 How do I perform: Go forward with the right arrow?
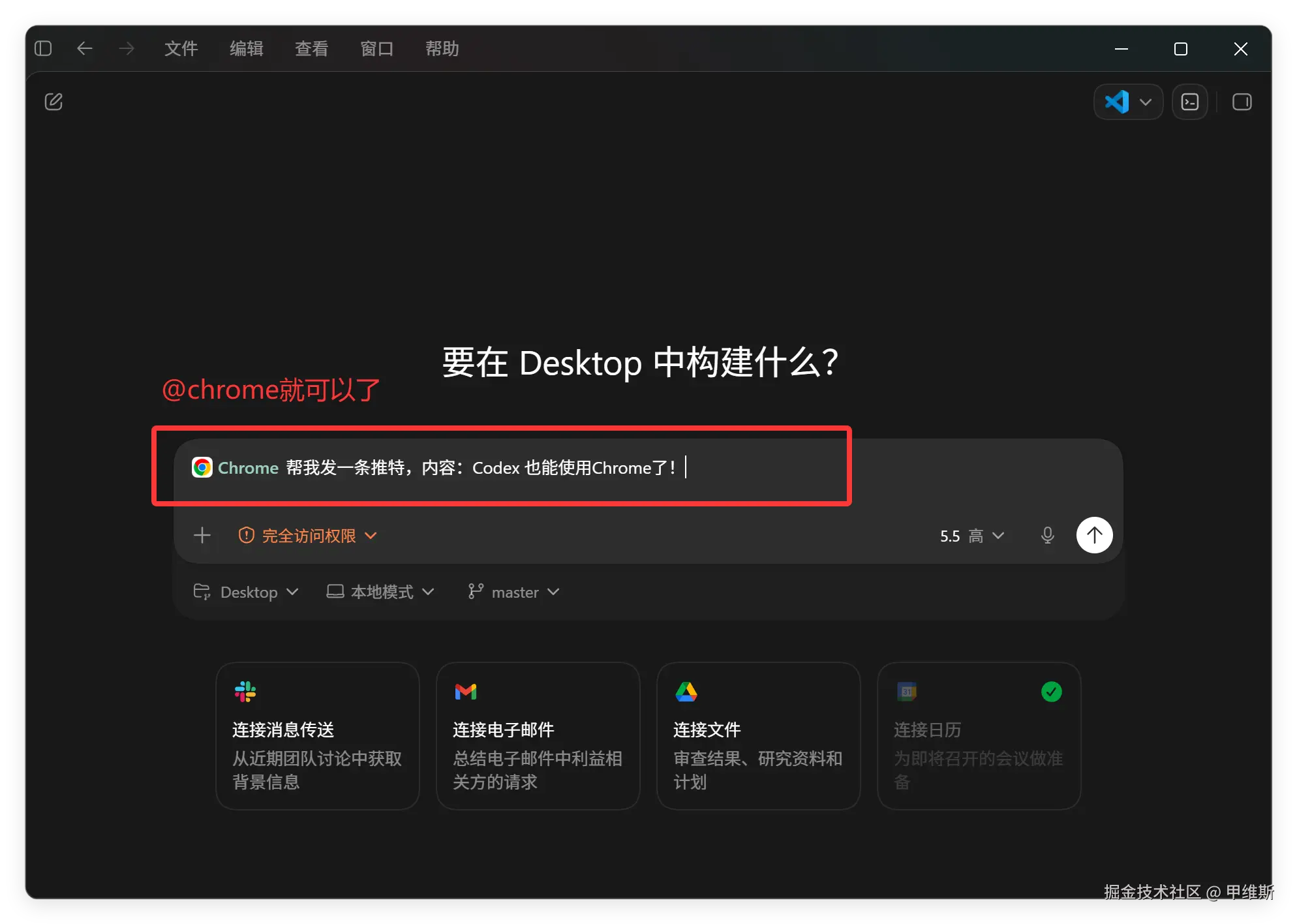click(127, 48)
